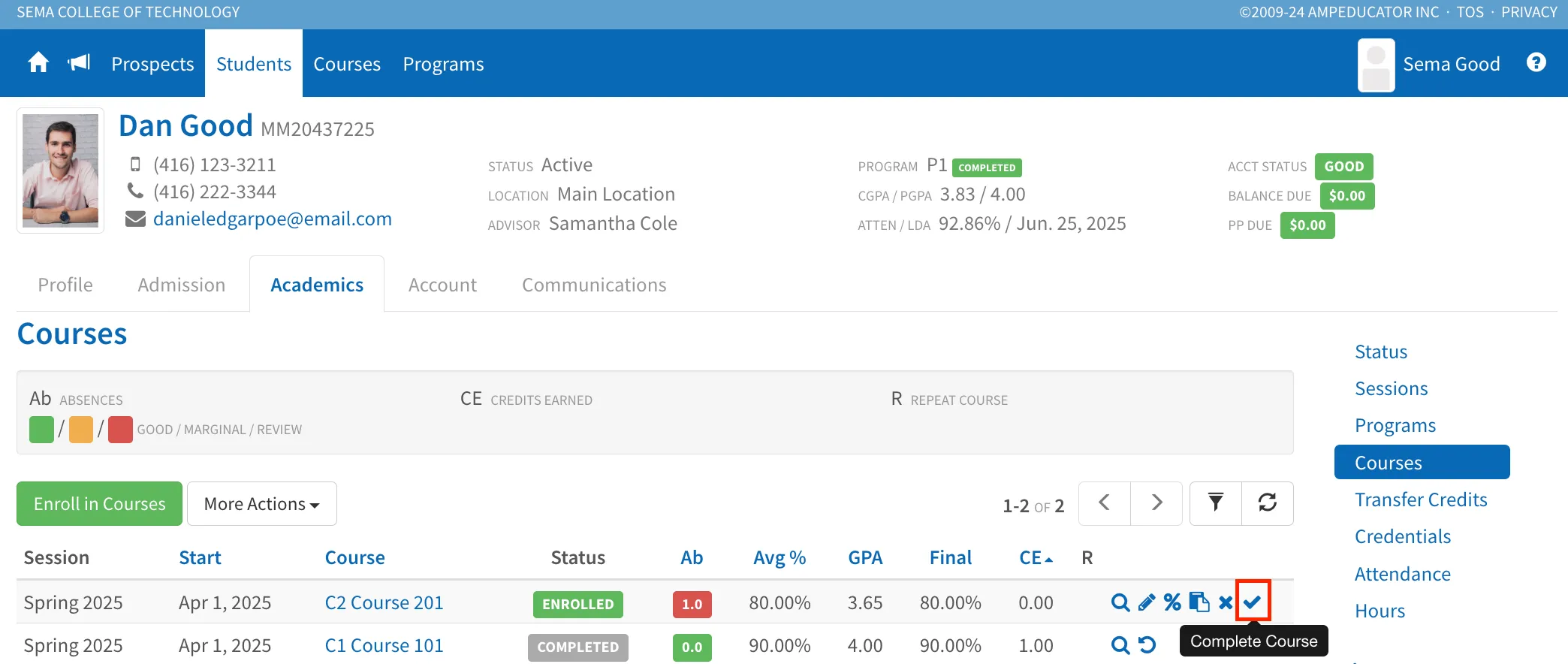Screen dimensions: 1568x664
Task: Edit C2 Course 201 with pencil icon
Action: [x=1147, y=602]
